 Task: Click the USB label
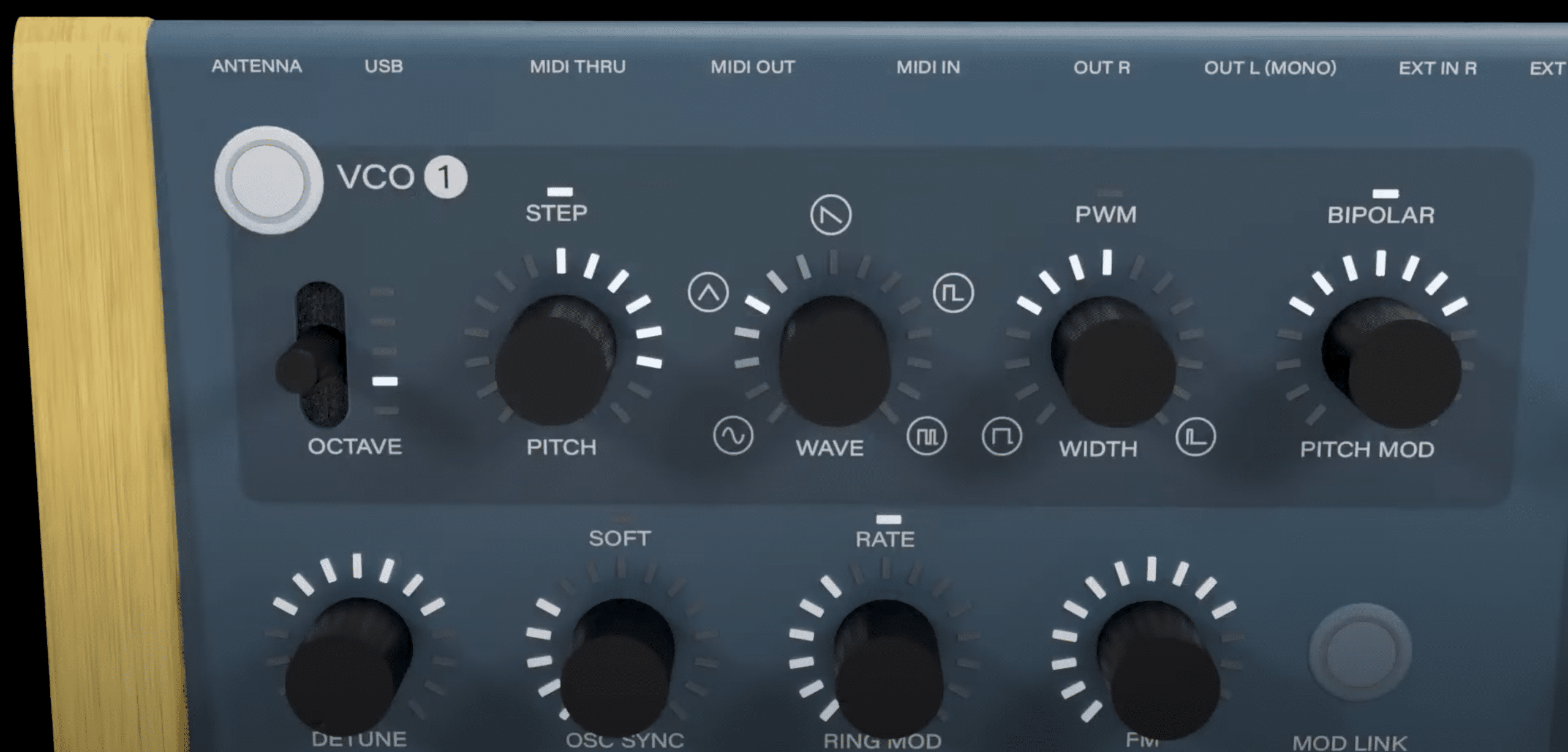384,66
